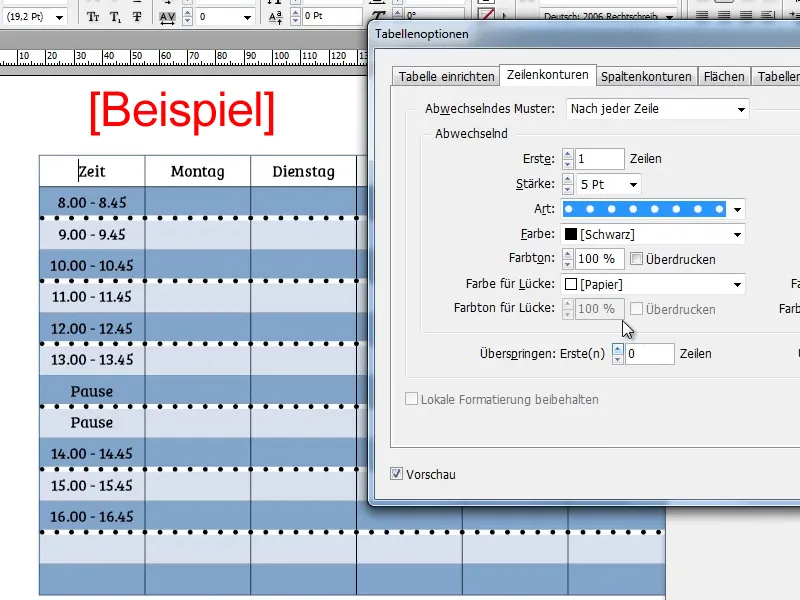Click the Überspringen Erste(n) stepper
Viewport: 800px width, 600px height.
pos(617,354)
